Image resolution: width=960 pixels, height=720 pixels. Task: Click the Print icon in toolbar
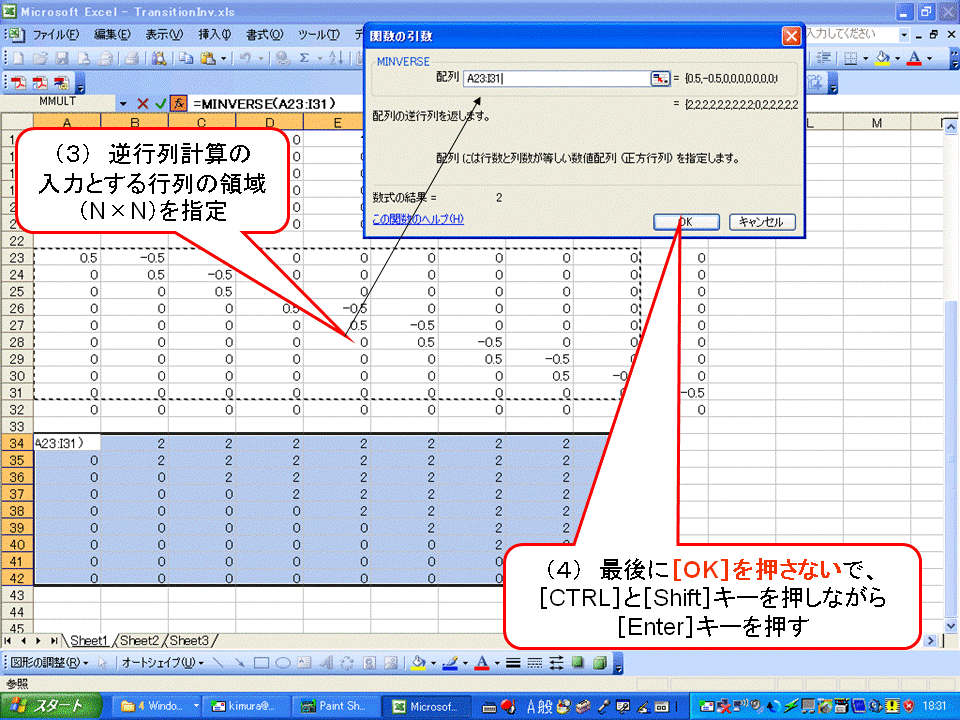[105, 58]
